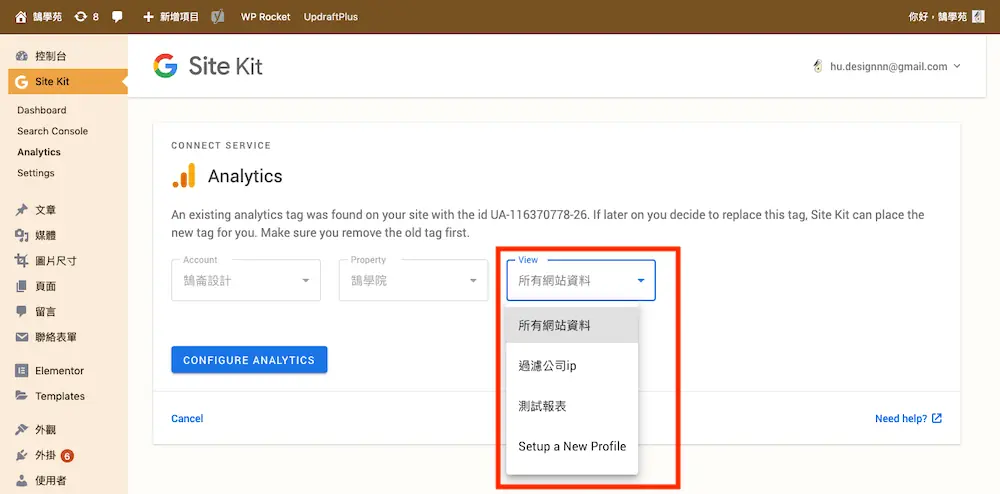Click the Google G icon beside Site Kit menu
Image resolution: width=1000 pixels, height=494 pixels.
pyautogui.click(x=22, y=82)
